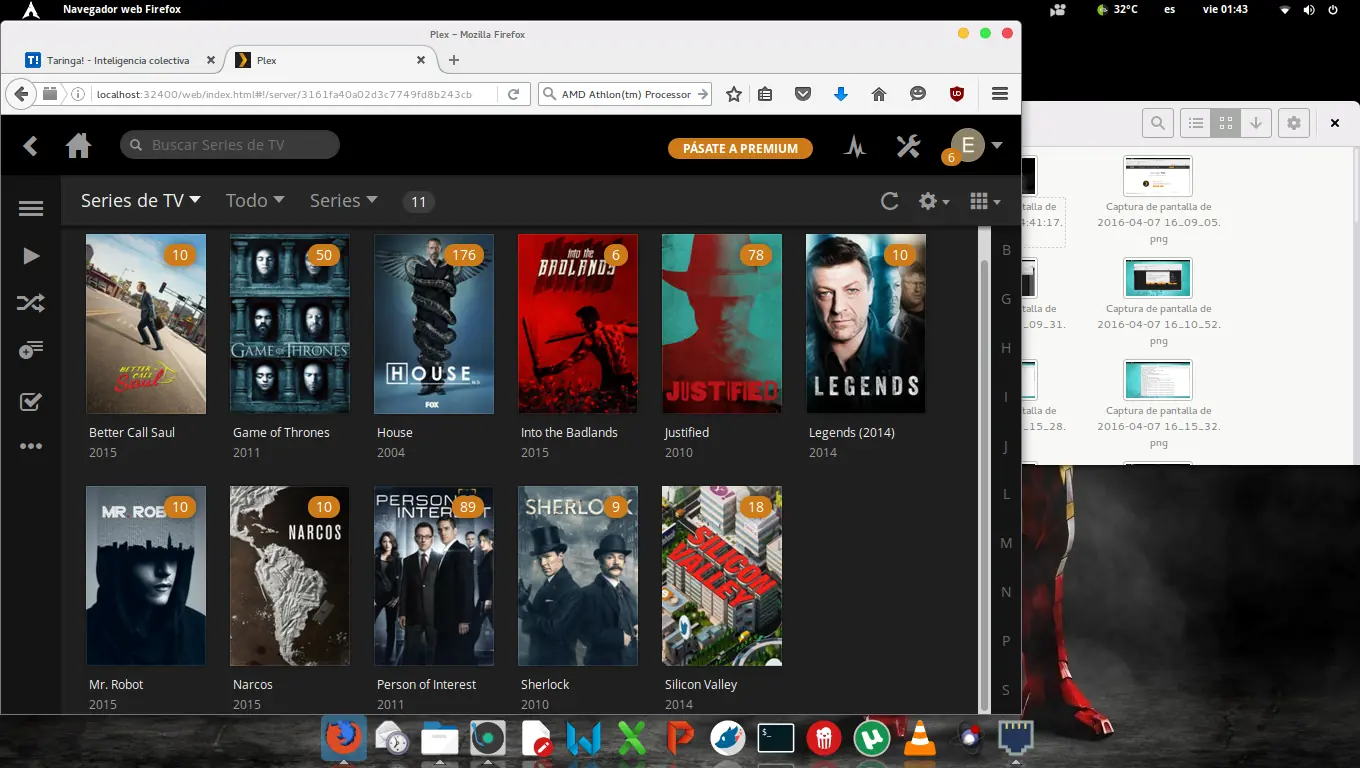Image resolution: width=1360 pixels, height=768 pixels.
Task: Bookmark this page with the star icon
Action: (x=734, y=94)
